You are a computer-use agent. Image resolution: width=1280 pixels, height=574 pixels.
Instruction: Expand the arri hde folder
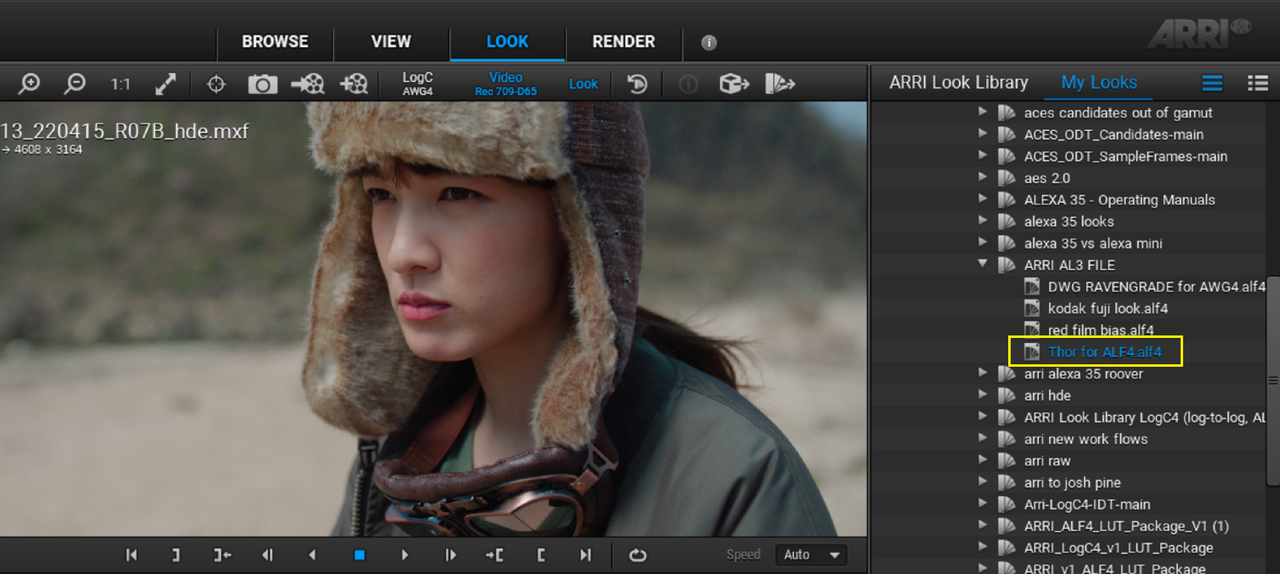pyautogui.click(x=983, y=396)
